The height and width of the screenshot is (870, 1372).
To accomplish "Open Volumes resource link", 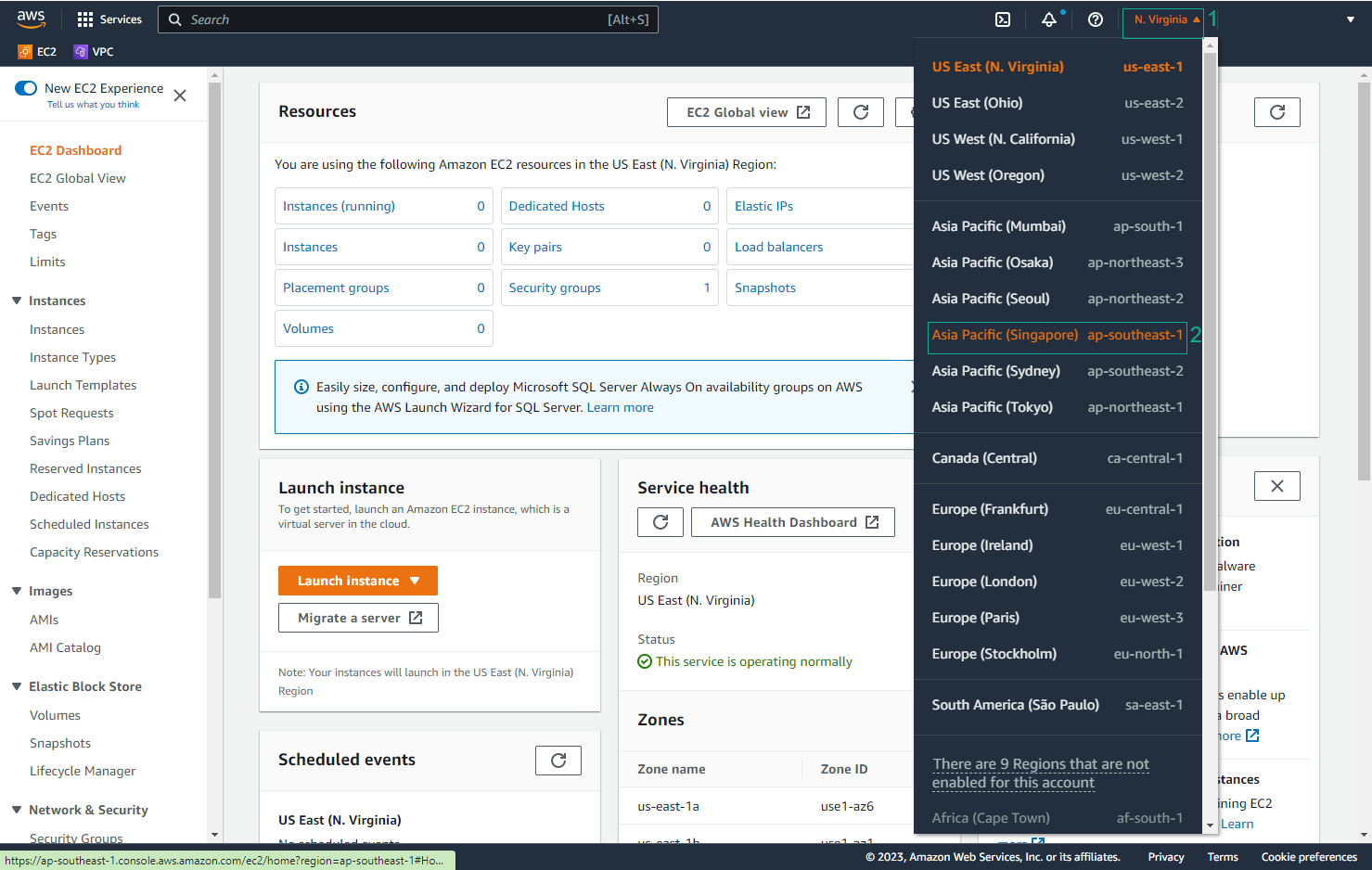I will [308, 328].
